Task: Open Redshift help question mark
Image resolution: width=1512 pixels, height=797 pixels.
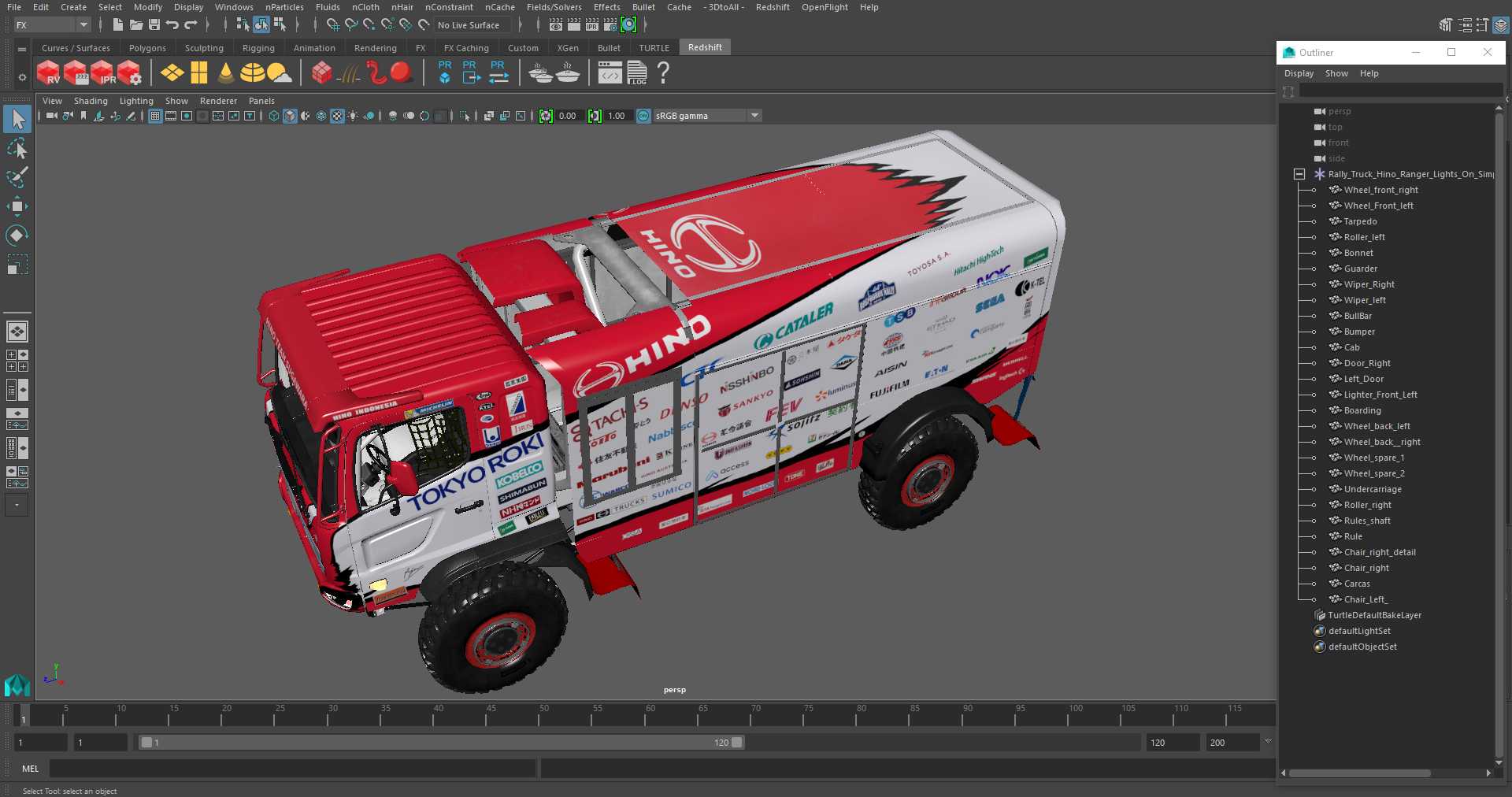Action: click(663, 72)
